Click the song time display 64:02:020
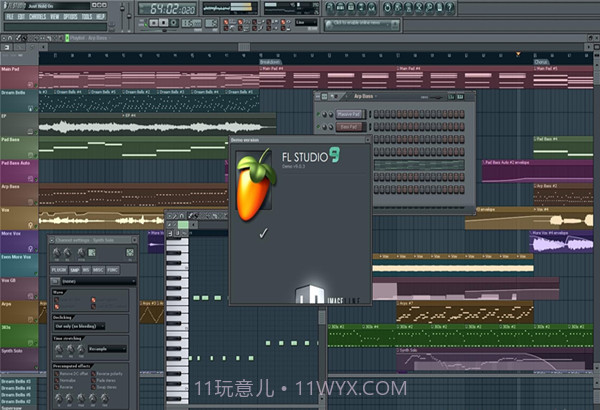The width and height of the screenshot is (600, 410). (x=167, y=8)
